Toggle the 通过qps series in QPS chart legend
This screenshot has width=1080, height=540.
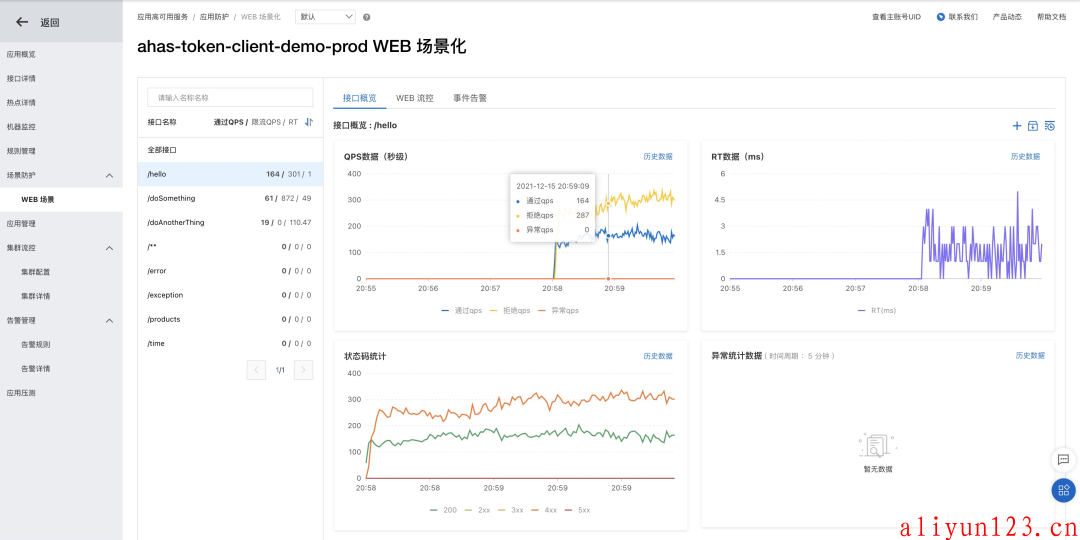tap(461, 311)
